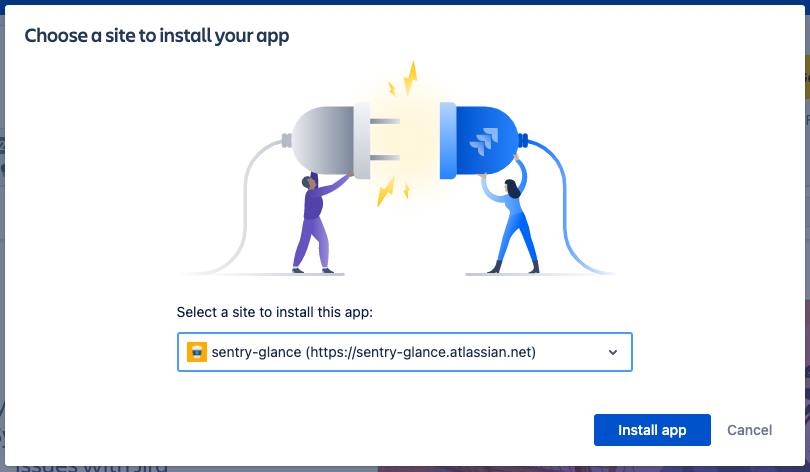Click the sentry-glance.atlassian.net URL text
The width and height of the screenshot is (810, 472).
point(462,352)
